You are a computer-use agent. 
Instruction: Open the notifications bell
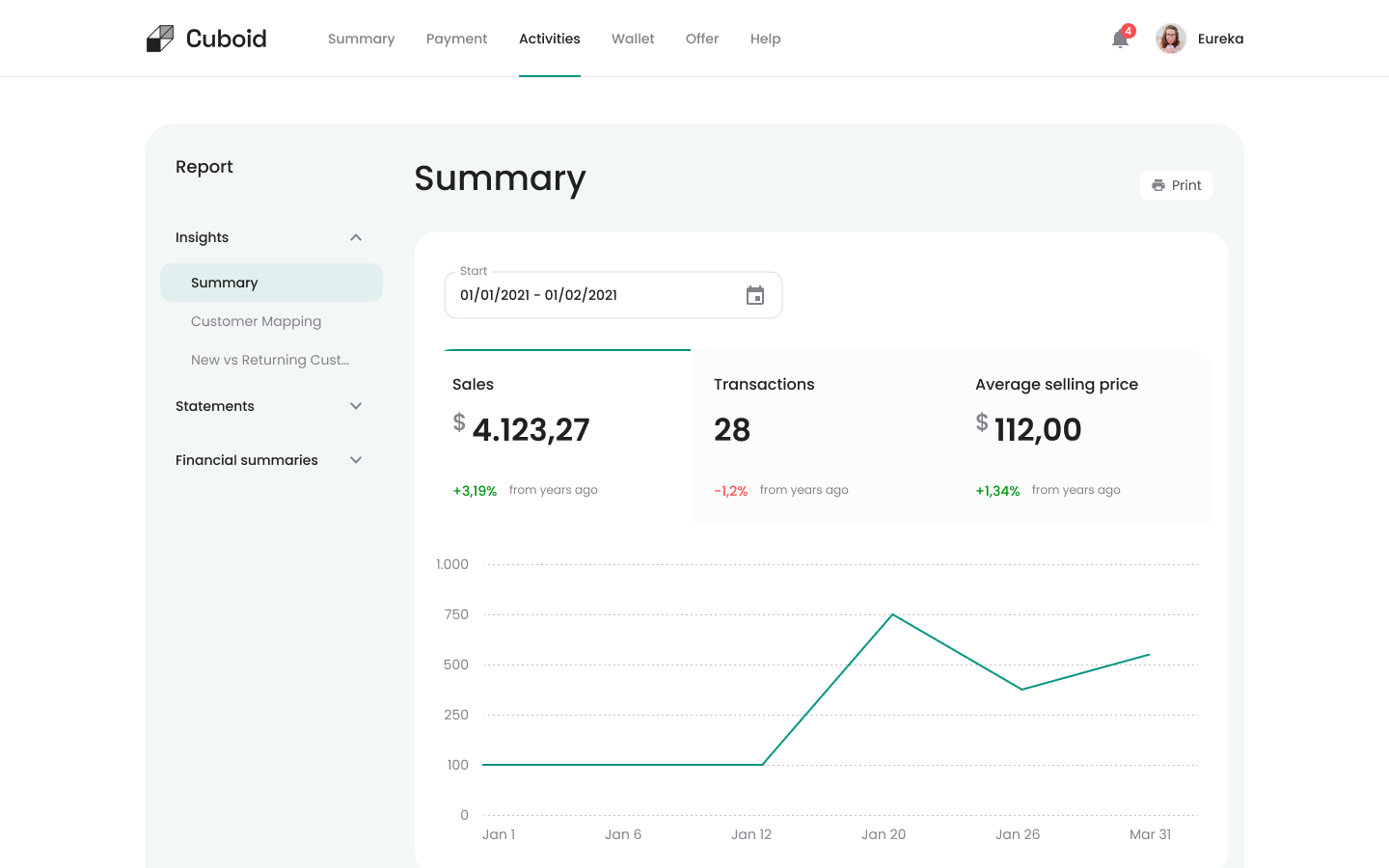[1120, 40]
